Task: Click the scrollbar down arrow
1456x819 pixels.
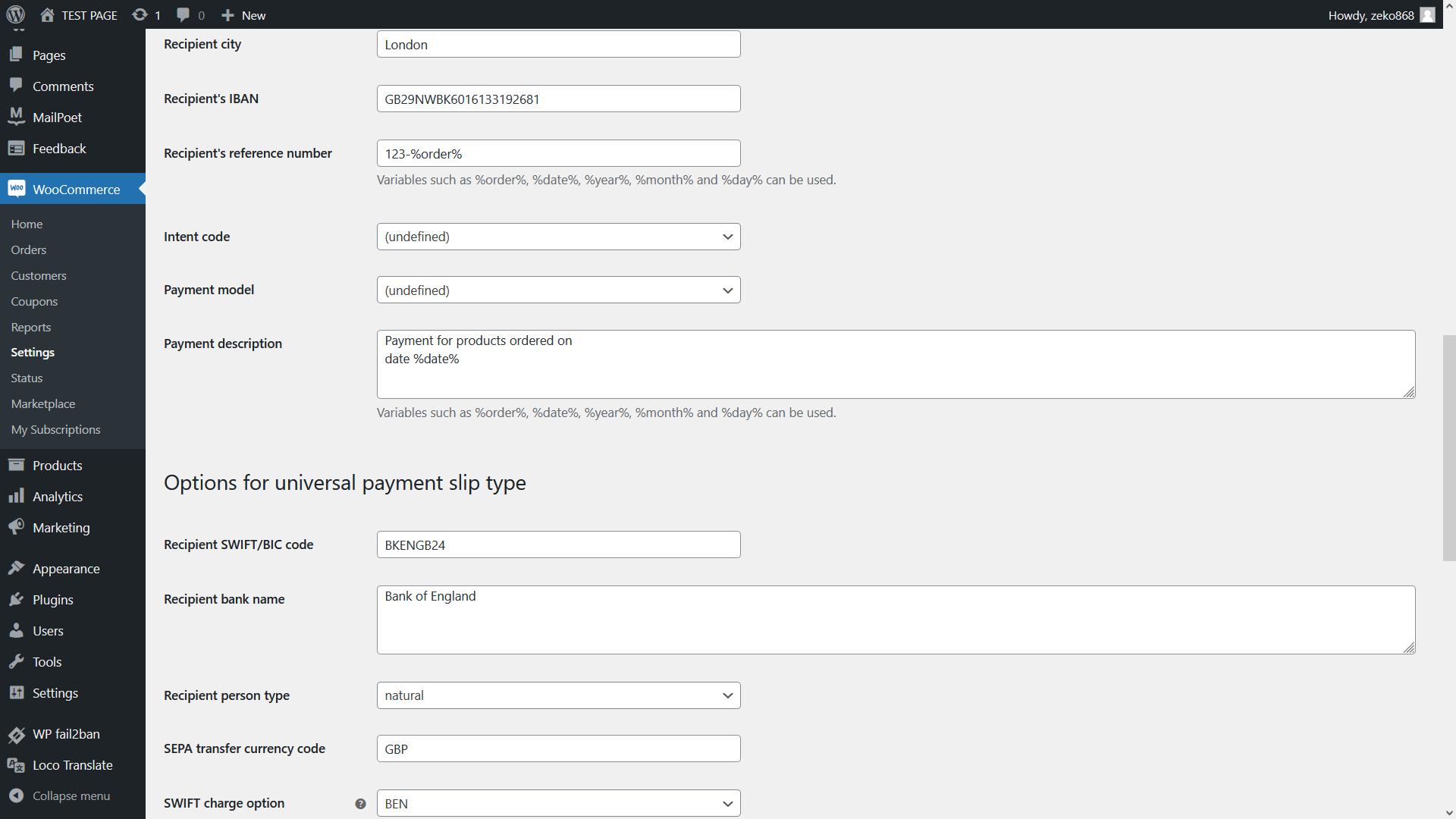Action: [1449, 812]
